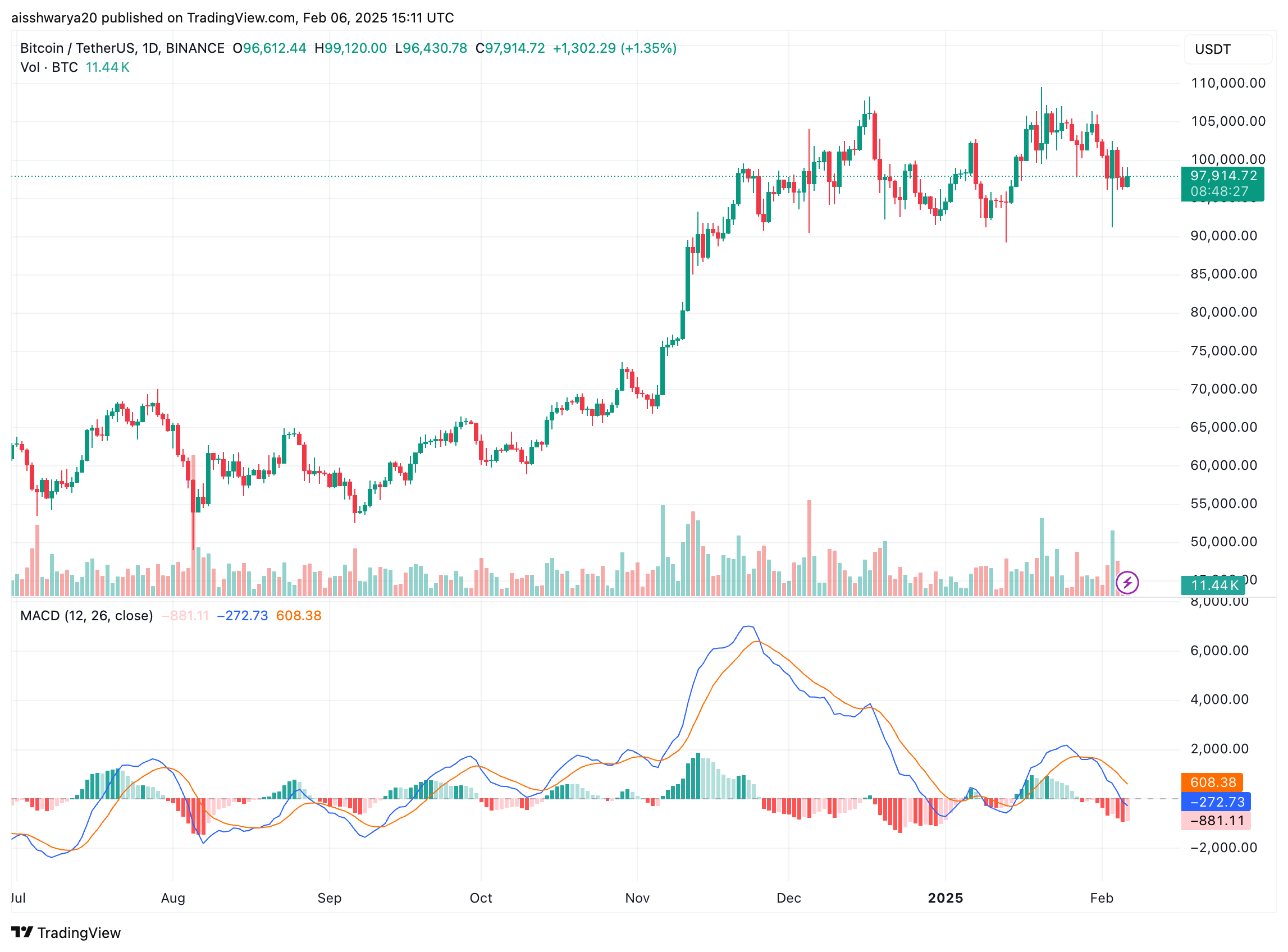Click the high value H99,120.00

tap(351, 48)
